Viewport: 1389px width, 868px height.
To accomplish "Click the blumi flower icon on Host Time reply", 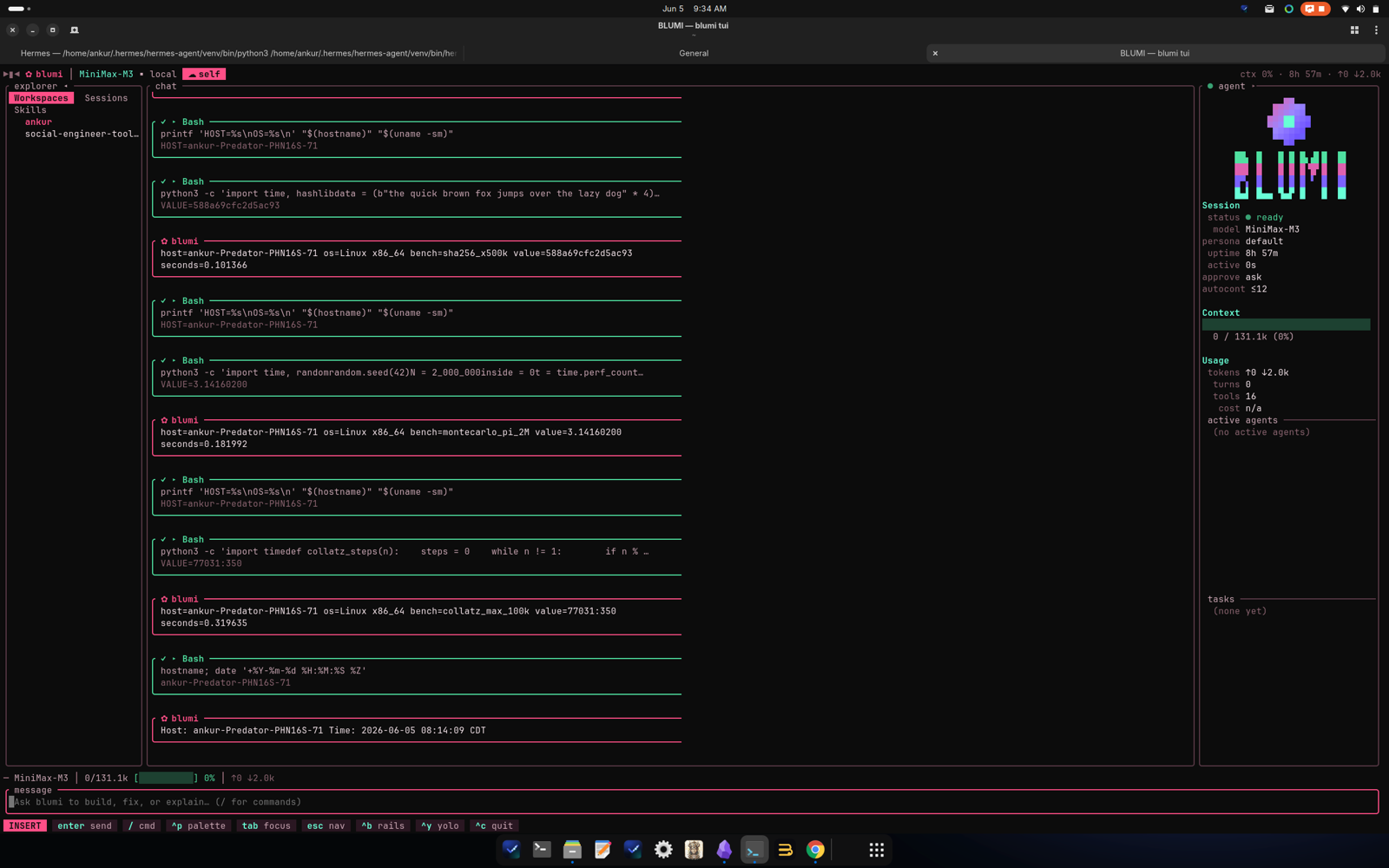I will pos(164,719).
